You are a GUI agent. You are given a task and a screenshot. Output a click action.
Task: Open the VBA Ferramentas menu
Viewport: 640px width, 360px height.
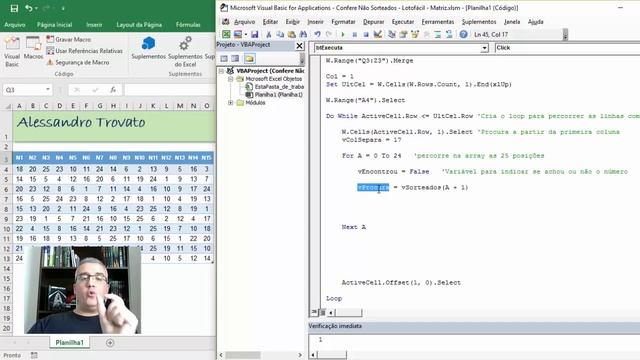438,22
